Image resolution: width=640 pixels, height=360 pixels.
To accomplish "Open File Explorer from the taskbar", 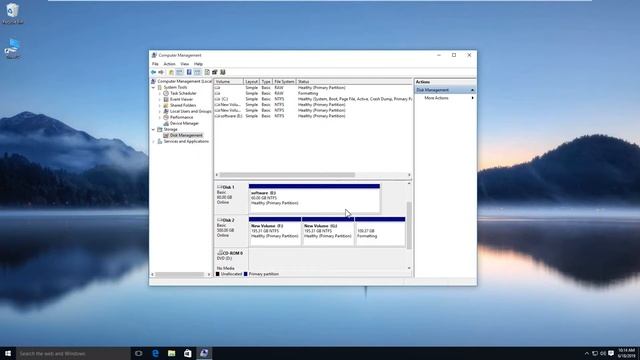I will (171, 353).
